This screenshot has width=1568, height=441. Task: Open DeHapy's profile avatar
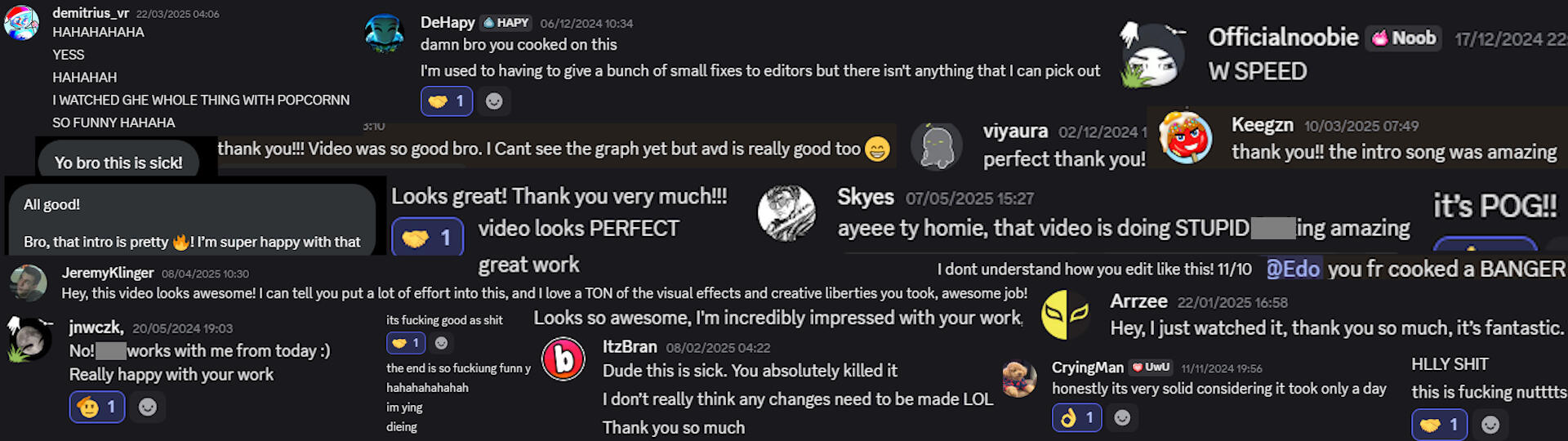click(x=385, y=34)
